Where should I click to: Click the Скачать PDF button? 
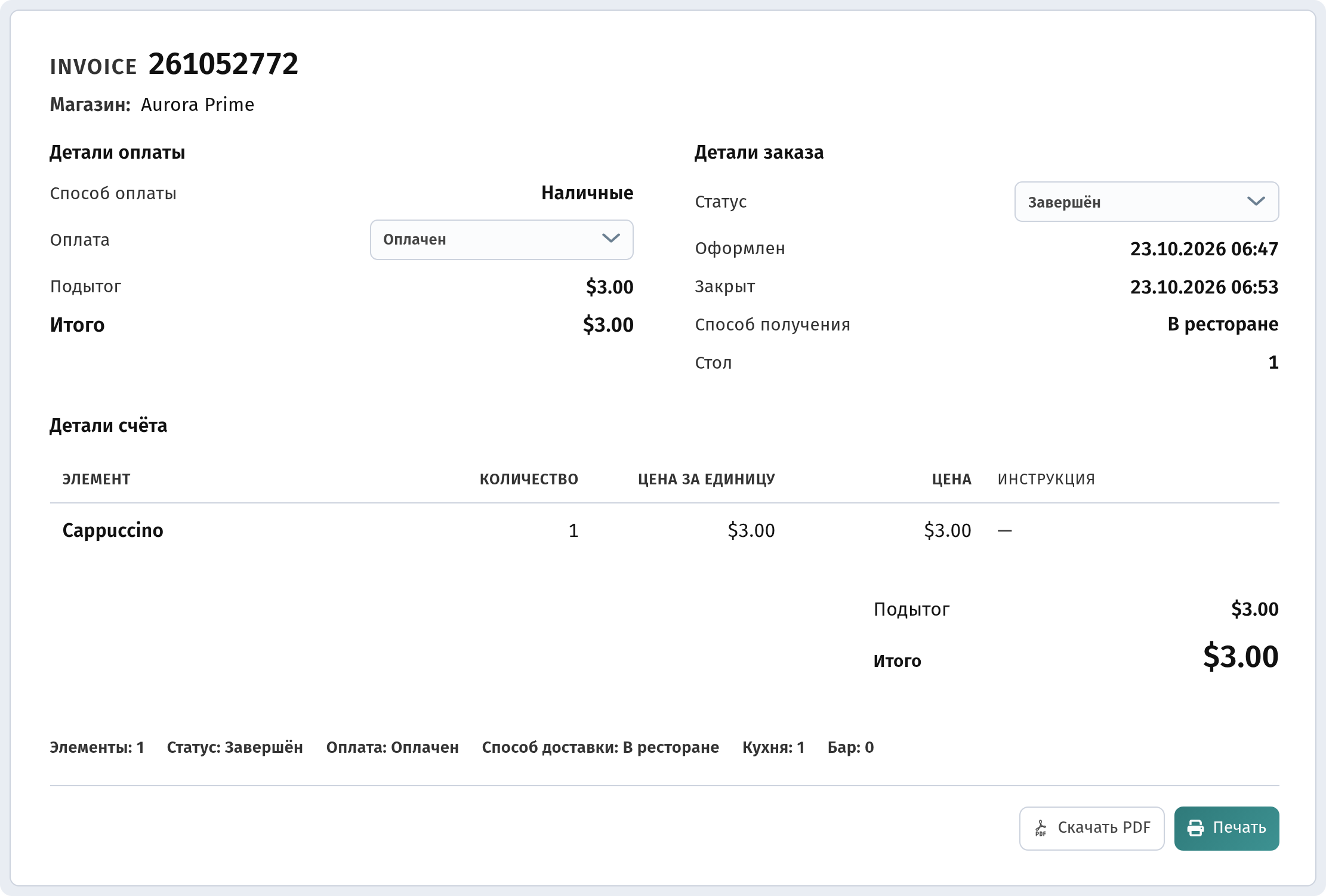coord(1091,828)
